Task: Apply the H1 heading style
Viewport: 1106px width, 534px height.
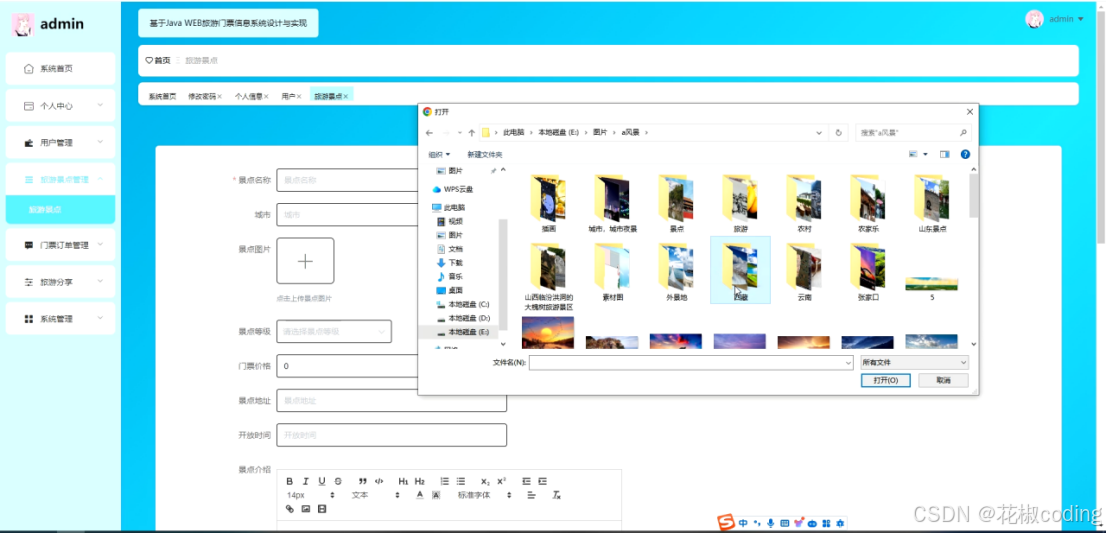Action: coord(403,481)
